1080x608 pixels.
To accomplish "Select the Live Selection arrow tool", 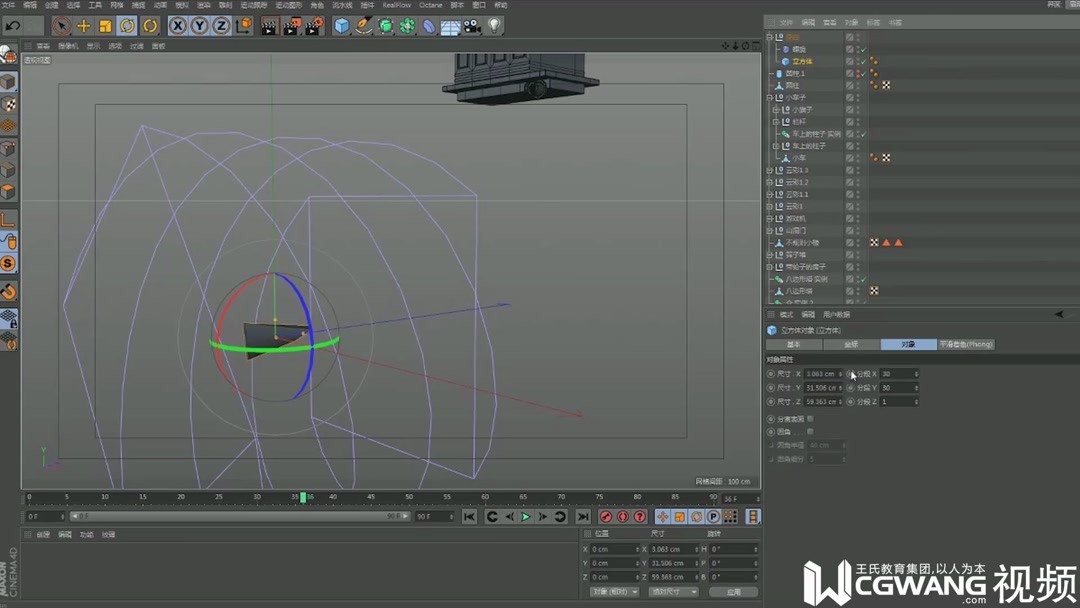I will click(61, 26).
